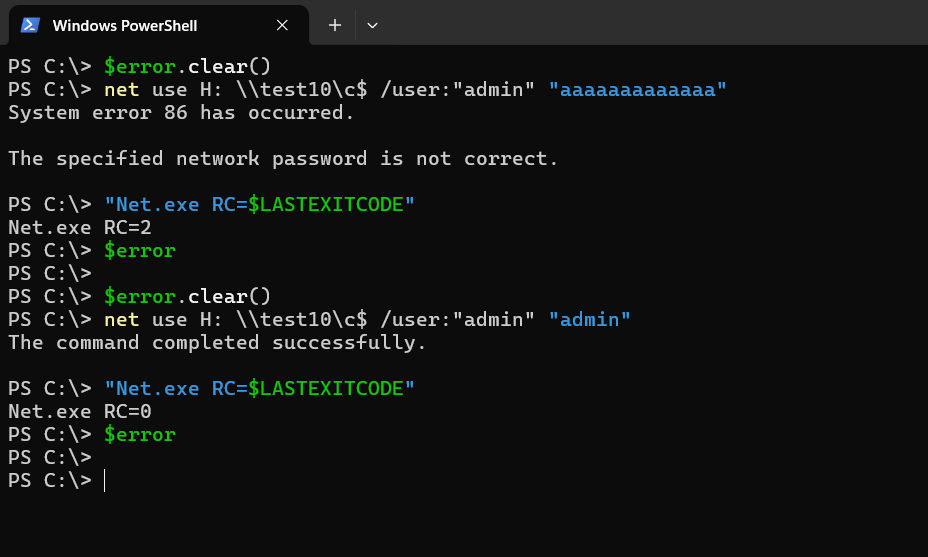The image size is (928, 557).
Task: Click the "admin" password string in blue
Action: [x=589, y=320]
